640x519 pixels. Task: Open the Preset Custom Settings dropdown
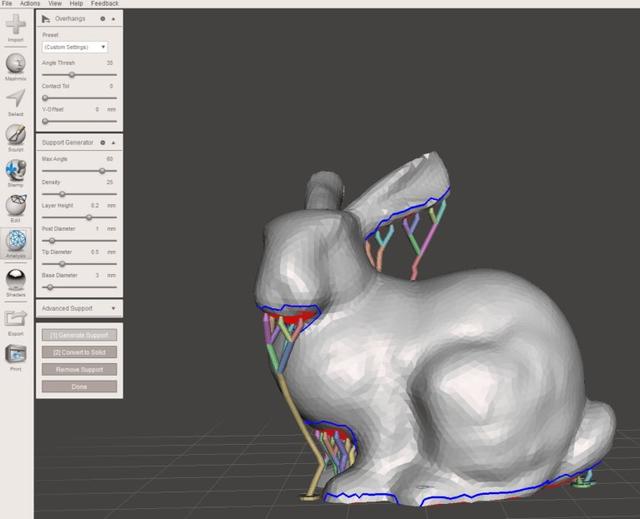[75, 47]
